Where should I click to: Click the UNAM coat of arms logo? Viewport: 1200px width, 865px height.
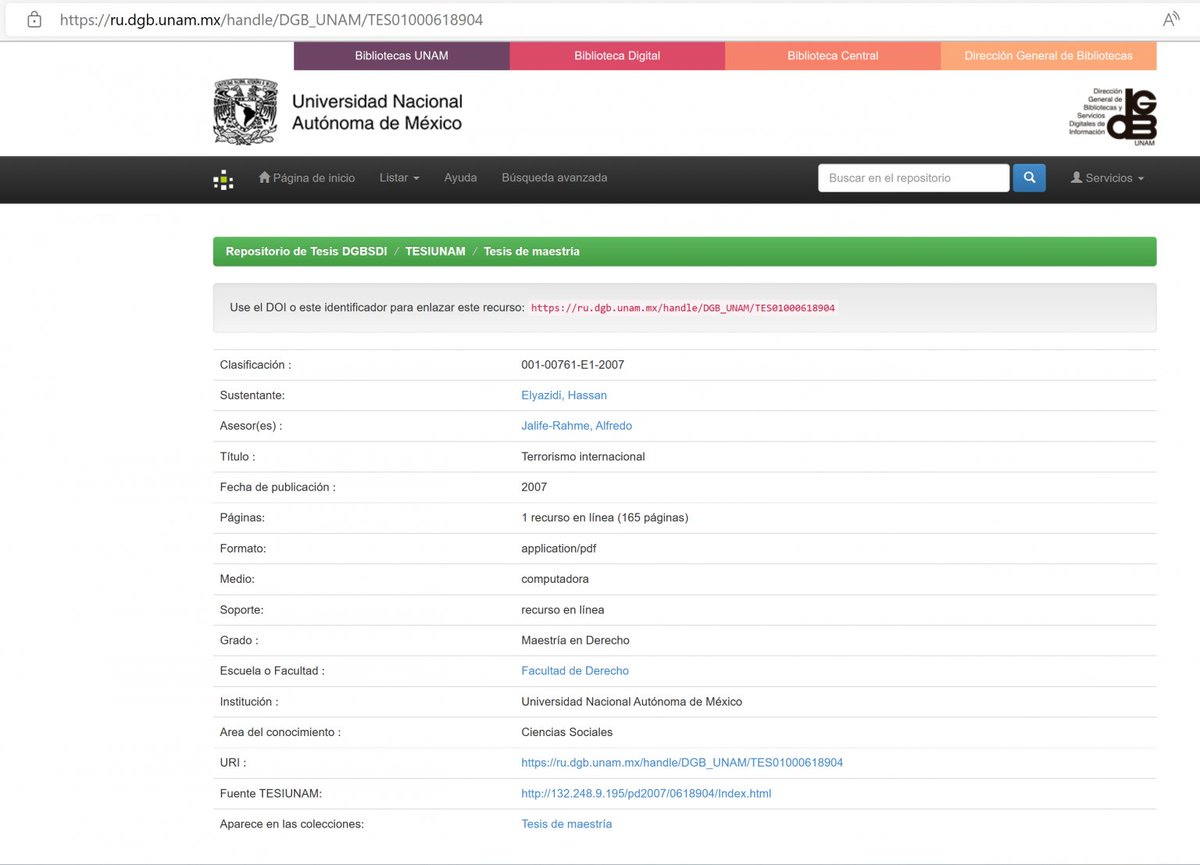(245, 113)
